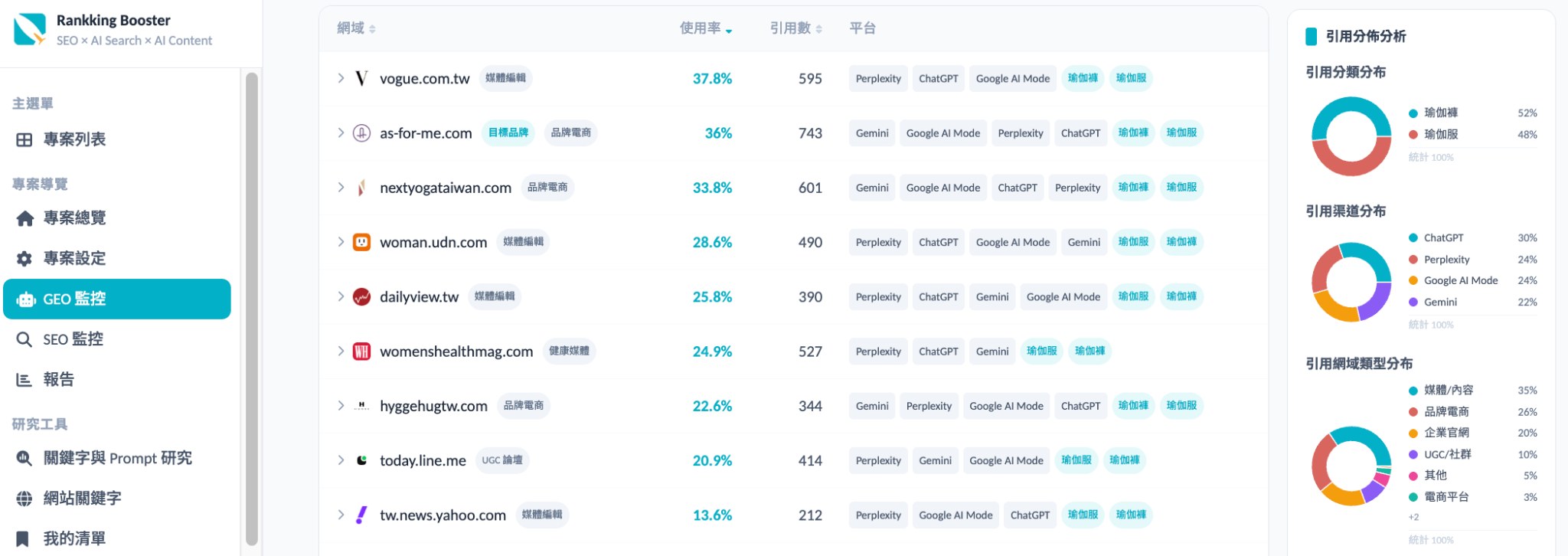The height and width of the screenshot is (556, 1568).
Task: Click the +2 more legend items text
Action: click(x=1413, y=517)
